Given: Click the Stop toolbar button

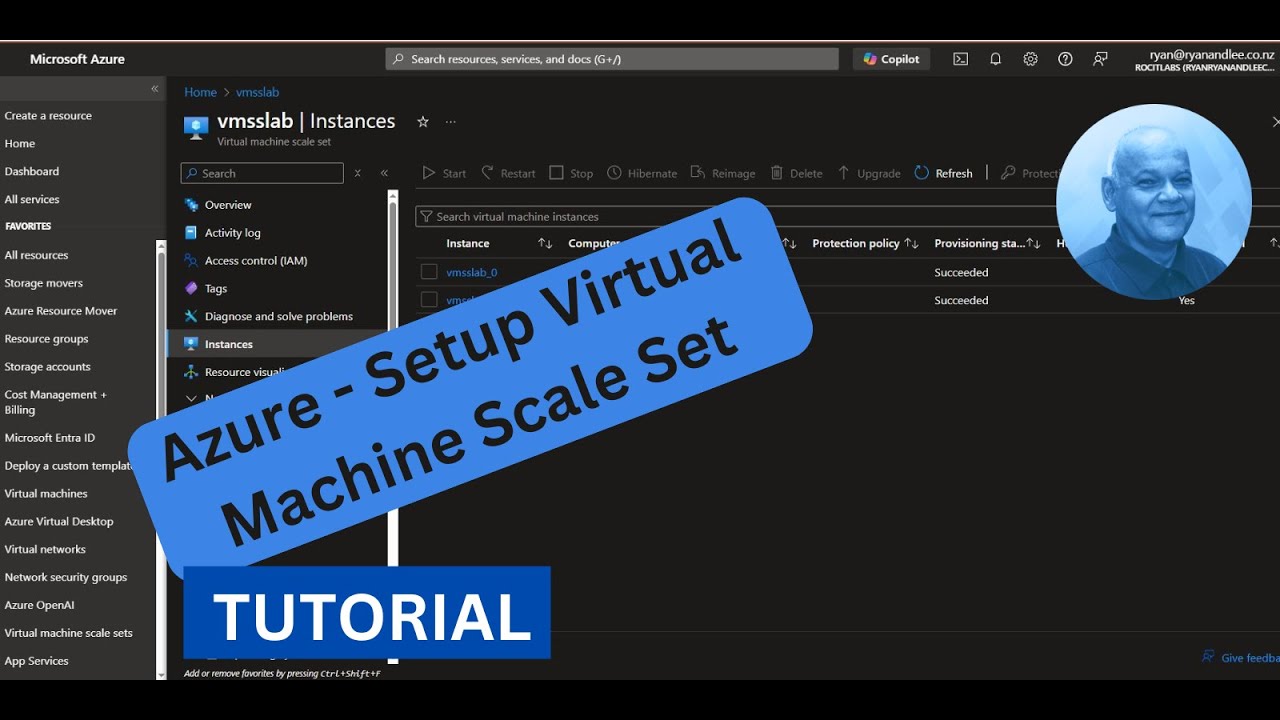Looking at the screenshot, I should 571,173.
